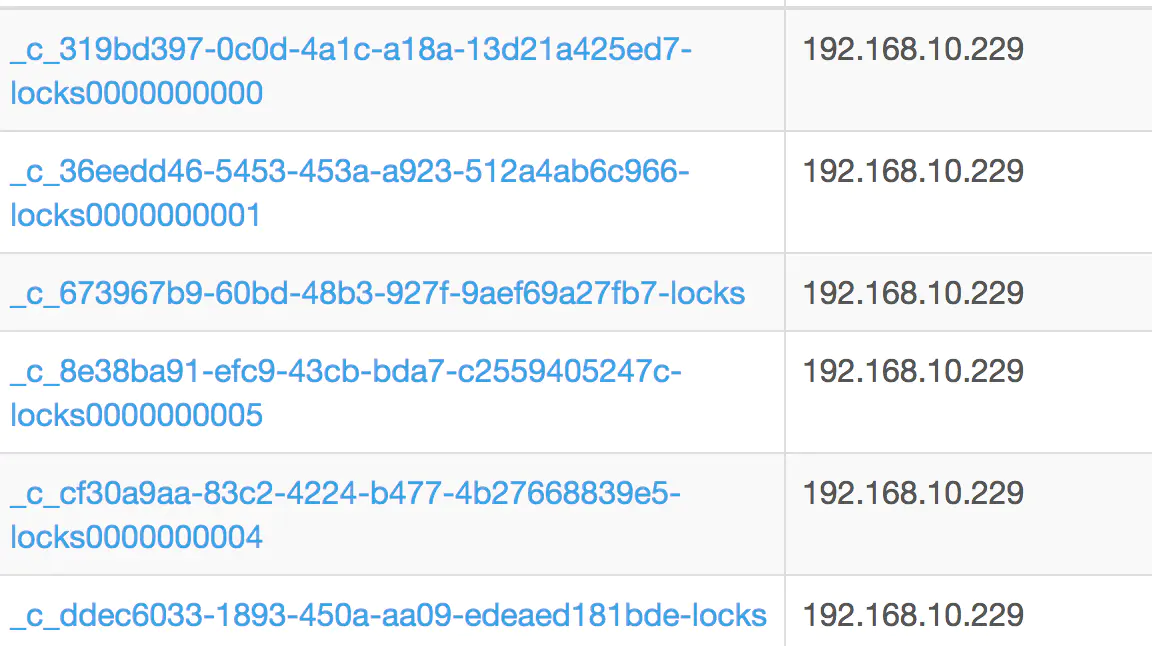
Task: Click the locks0000000001 link text
Action: [136, 215]
